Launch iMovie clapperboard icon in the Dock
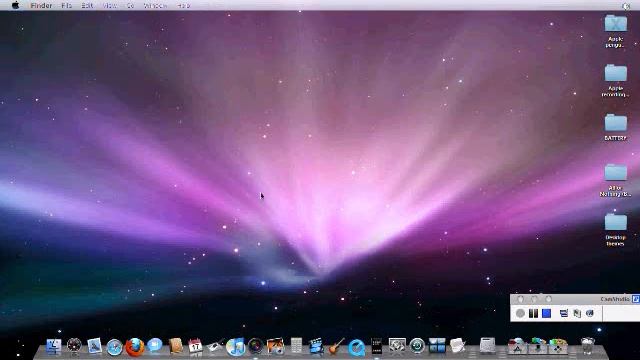Screen dimensions: 640x360 [316, 346]
